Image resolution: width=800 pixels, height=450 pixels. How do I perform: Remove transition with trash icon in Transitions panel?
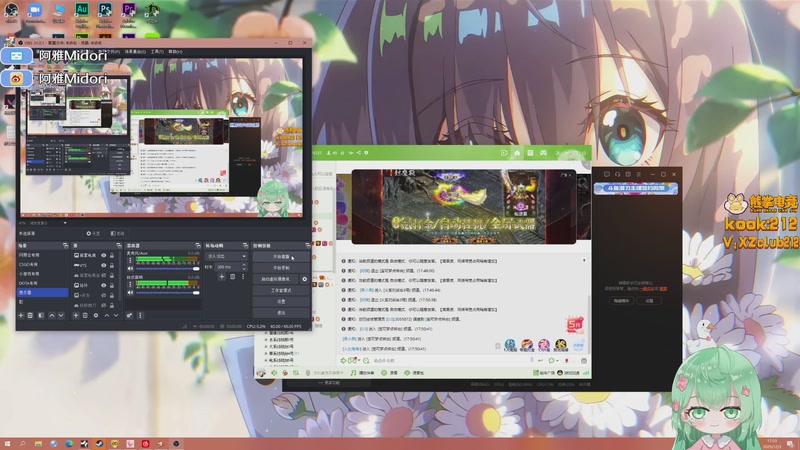pyautogui.click(x=233, y=277)
